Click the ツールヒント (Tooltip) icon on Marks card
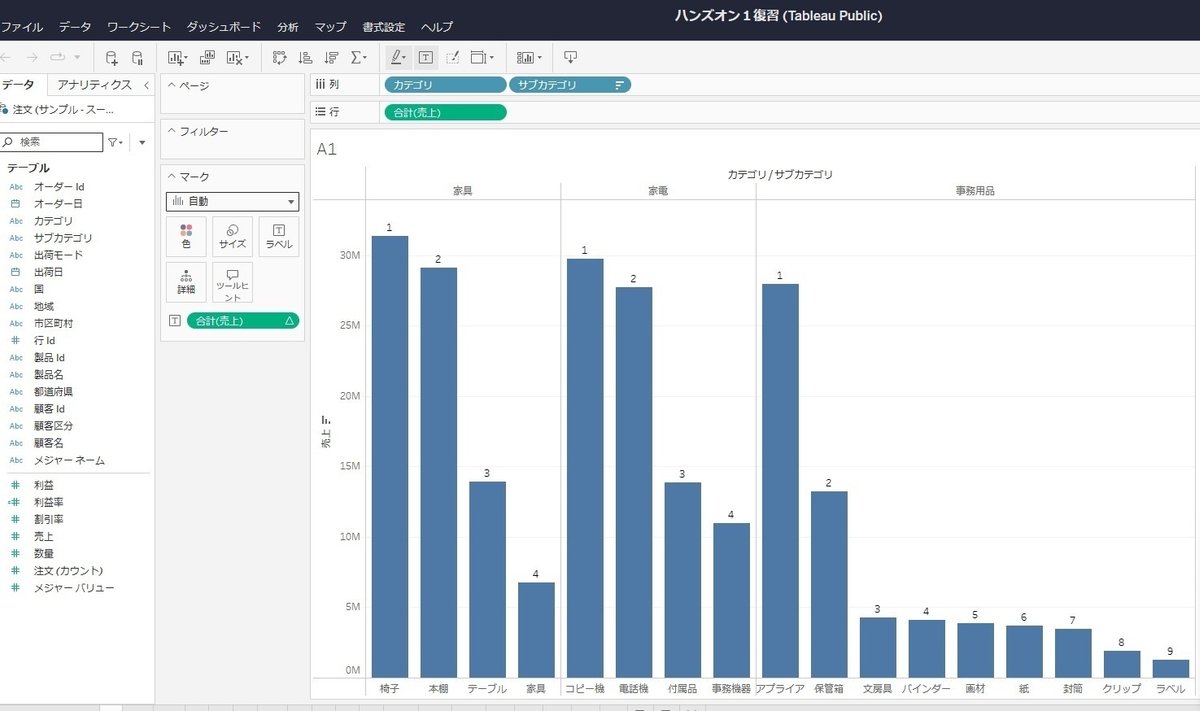 (x=232, y=282)
